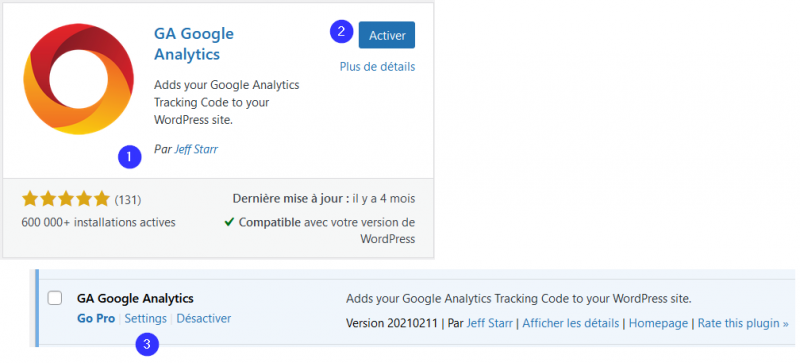Open the plugin Settings link
This screenshot has width=800, height=363.
click(146, 319)
